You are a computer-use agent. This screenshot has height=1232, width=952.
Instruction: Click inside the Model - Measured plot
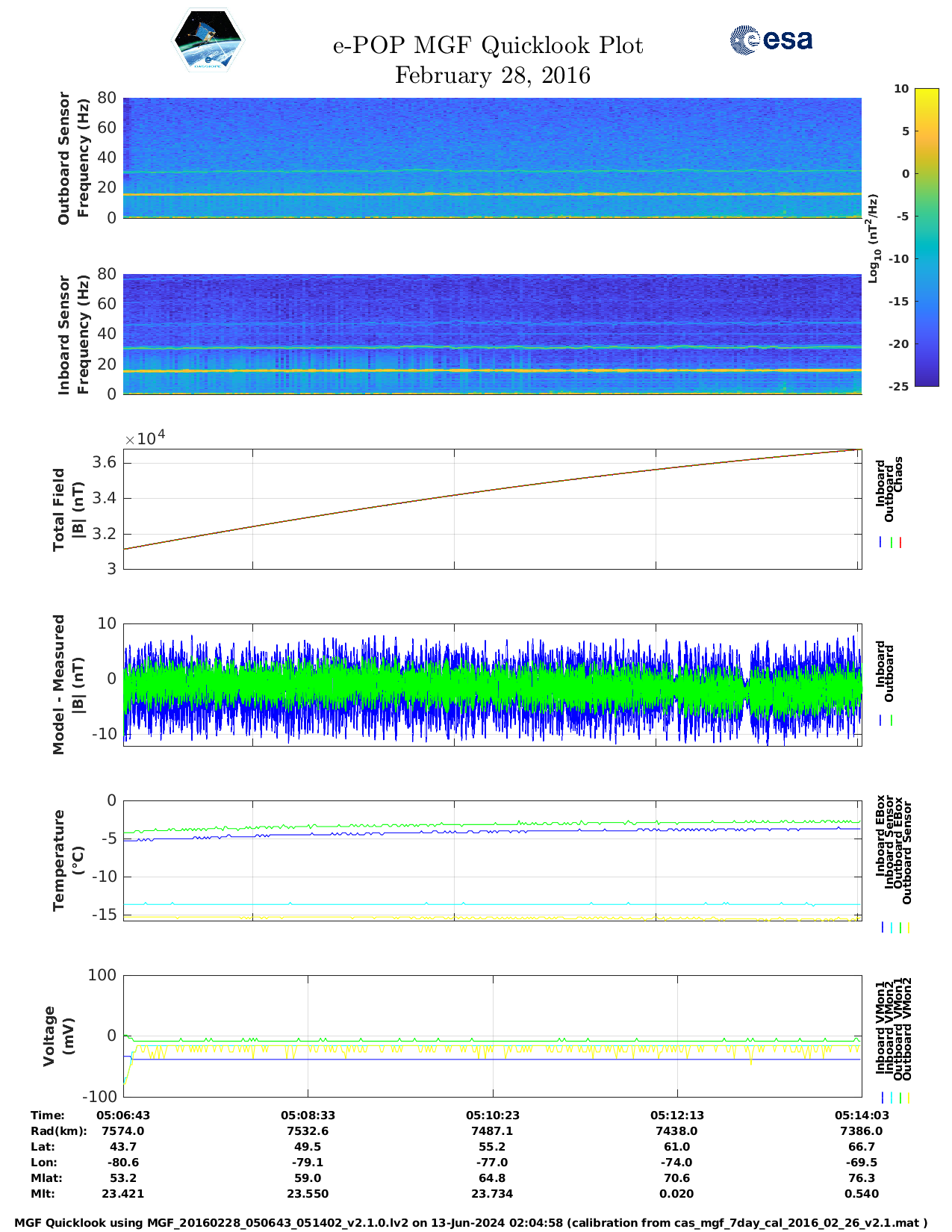492,684
